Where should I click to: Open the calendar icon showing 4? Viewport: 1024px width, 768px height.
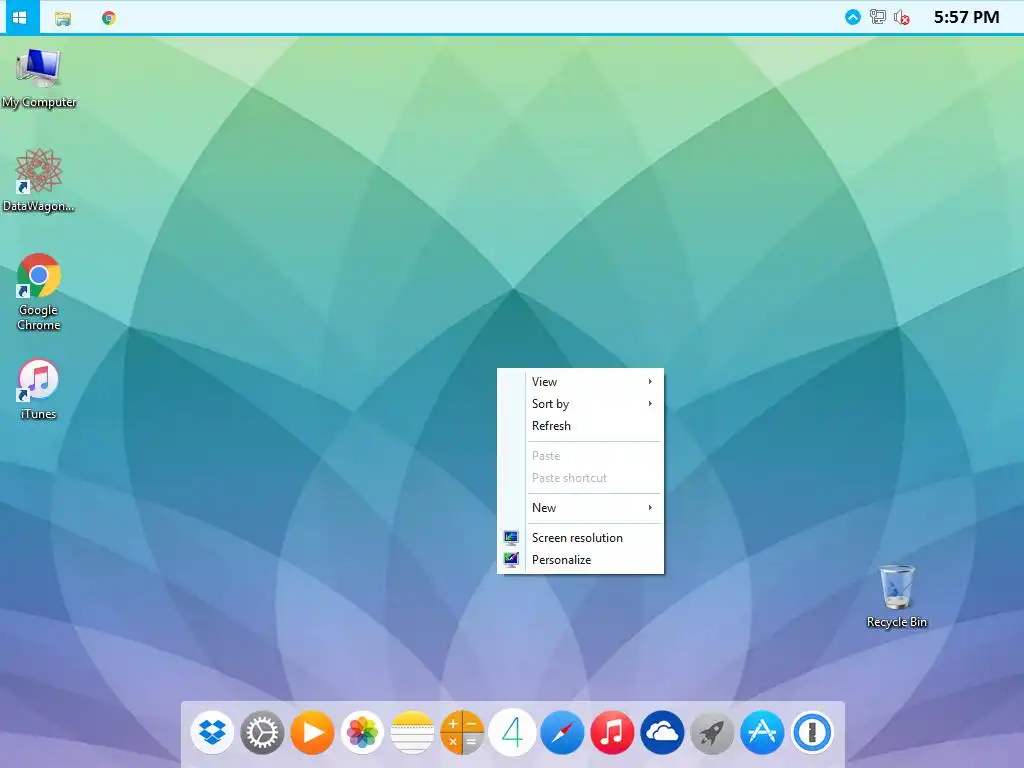coord(512,732)
